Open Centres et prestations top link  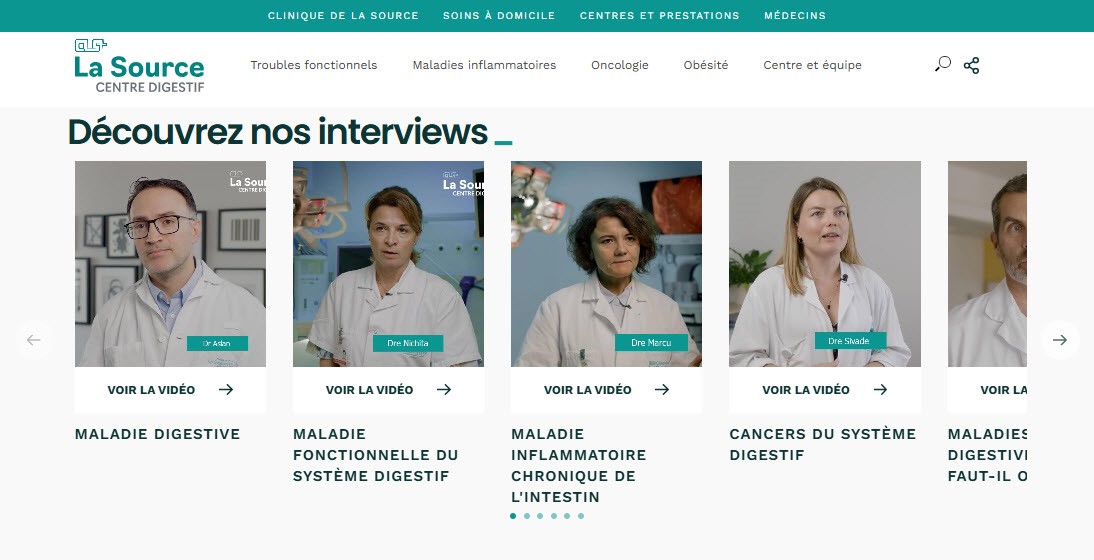tap(659, 15)
